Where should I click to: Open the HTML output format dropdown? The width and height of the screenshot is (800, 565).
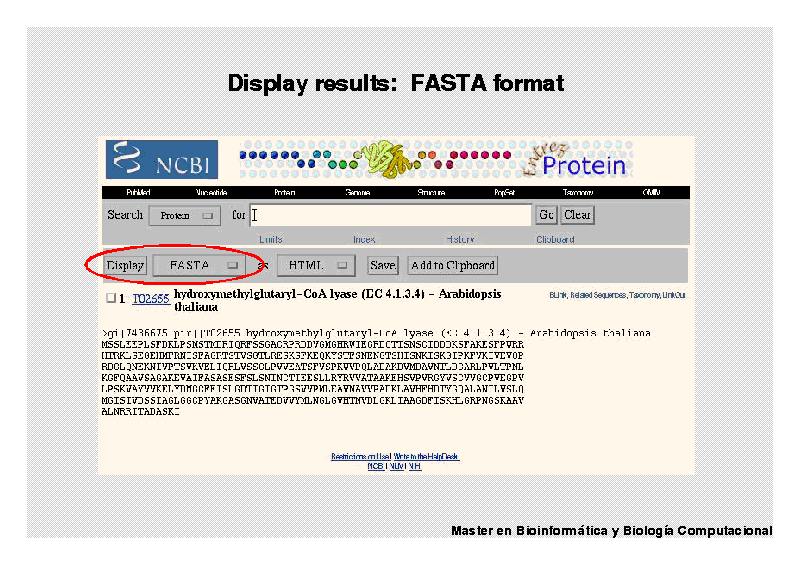316,265
